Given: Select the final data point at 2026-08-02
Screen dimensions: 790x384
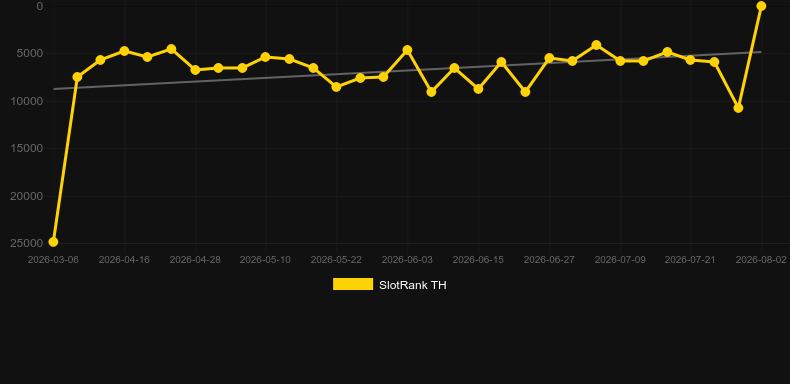Looking at the screenshot, I should (x=761, y=6).
